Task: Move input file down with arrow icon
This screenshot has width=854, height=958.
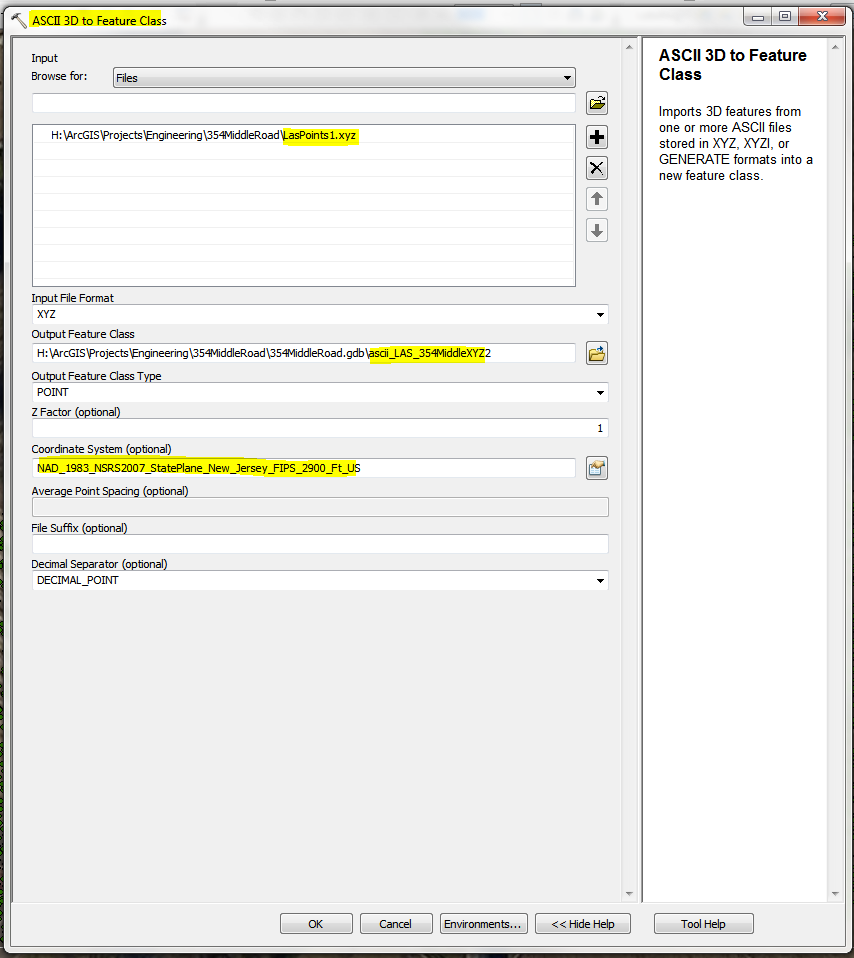Action: (597, 230)
